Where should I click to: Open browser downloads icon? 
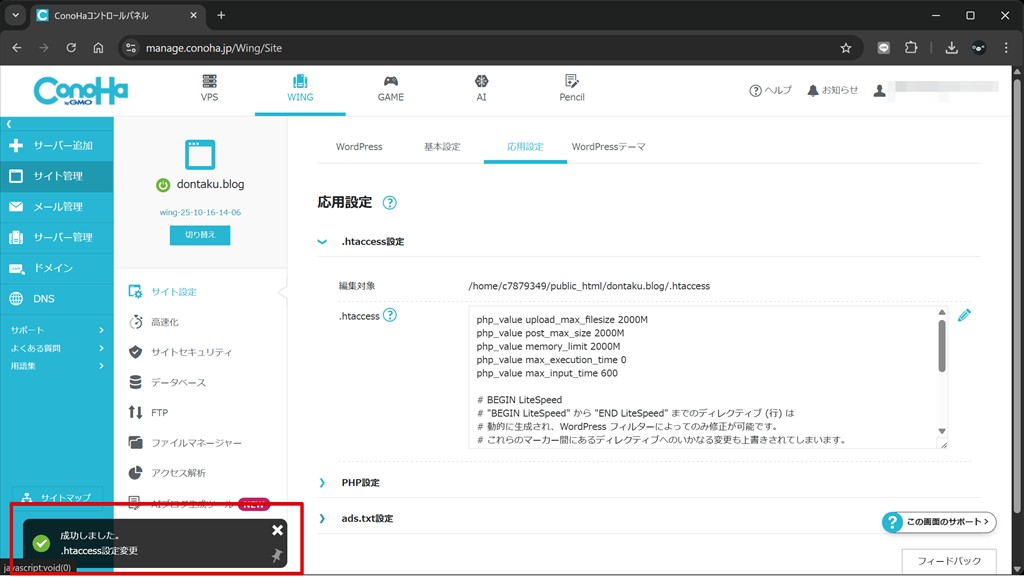pyautogui.click(x=952, y=48)
